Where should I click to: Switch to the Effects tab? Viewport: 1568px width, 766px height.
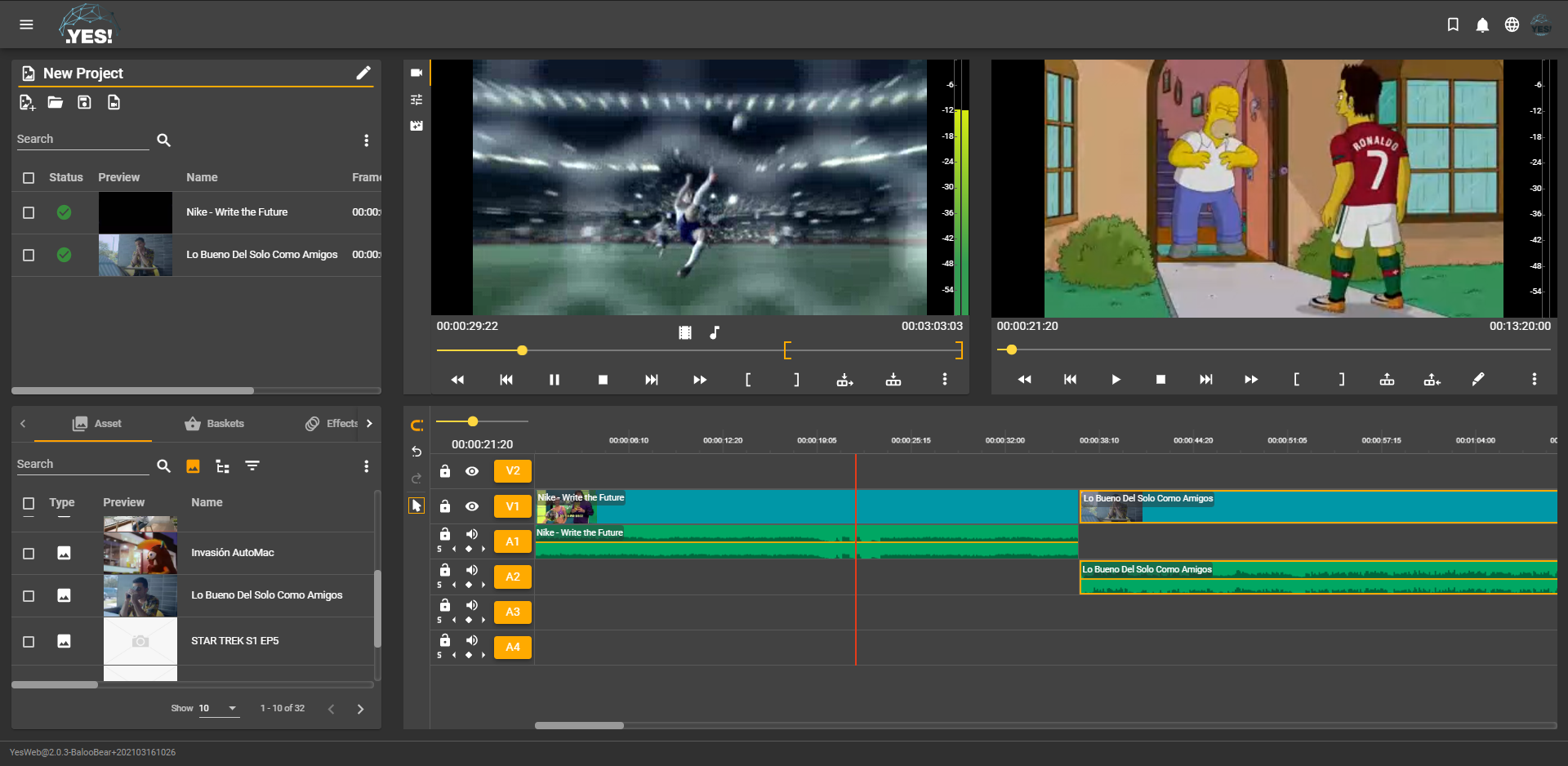pyautogui.click(x=332, y=424)
